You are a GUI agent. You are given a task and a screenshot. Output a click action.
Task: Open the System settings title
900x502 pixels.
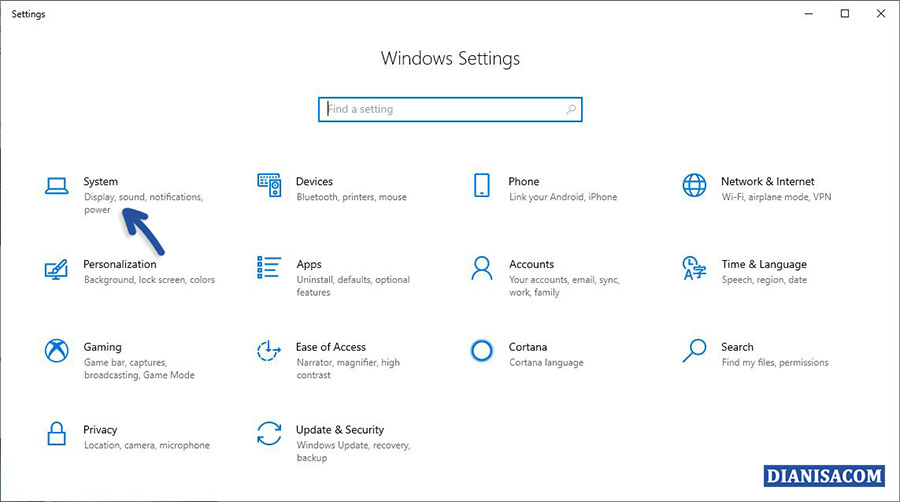[x=100, y=181]
